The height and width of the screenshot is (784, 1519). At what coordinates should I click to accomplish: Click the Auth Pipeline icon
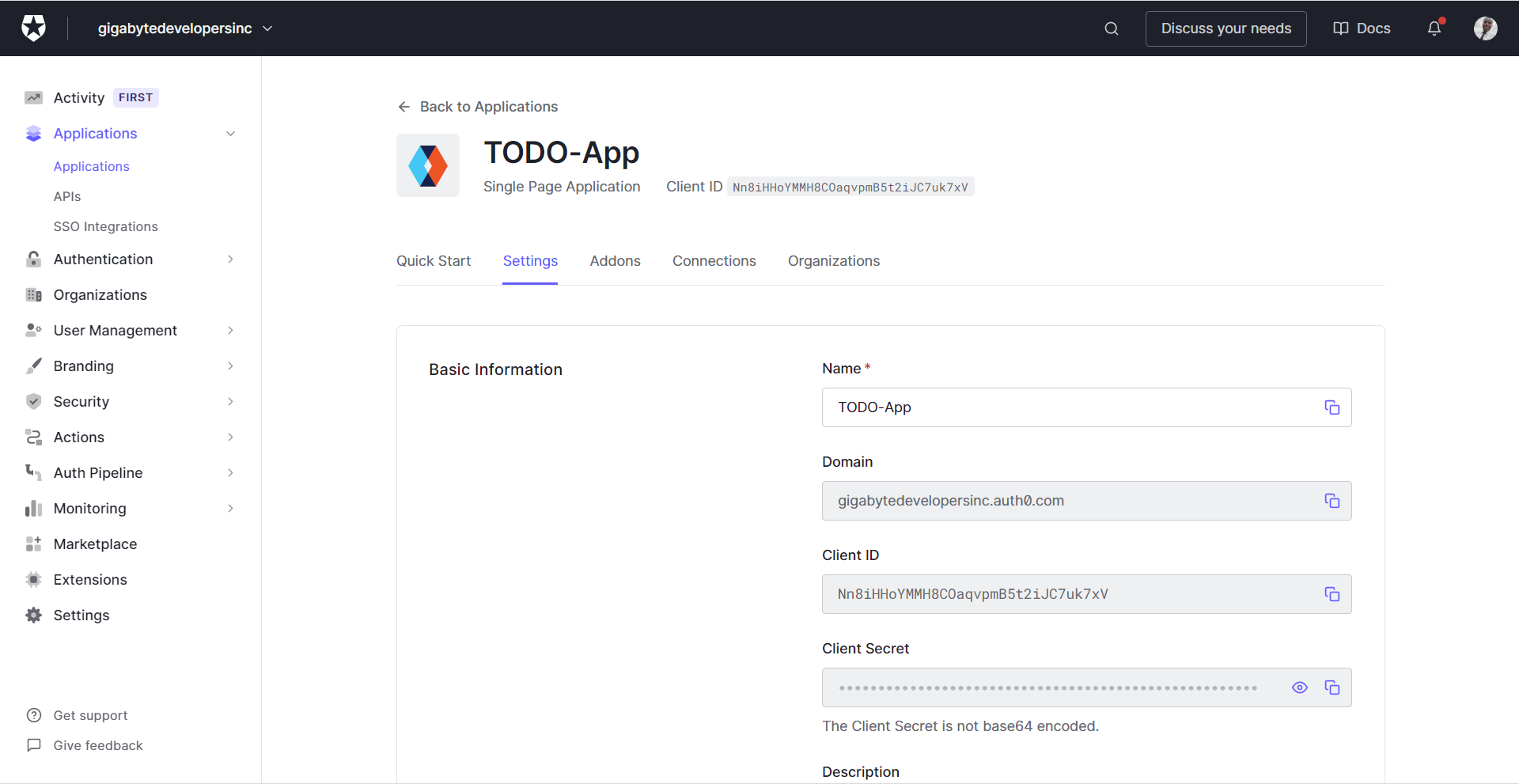click(33, 473)
